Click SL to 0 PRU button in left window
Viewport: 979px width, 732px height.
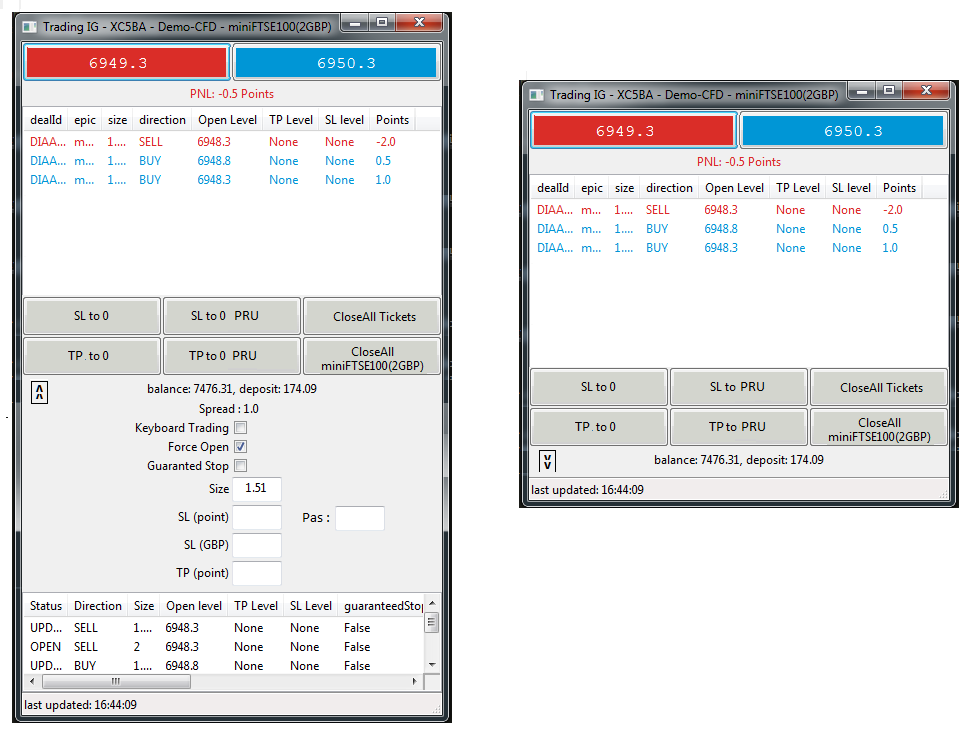coord(232,316)
